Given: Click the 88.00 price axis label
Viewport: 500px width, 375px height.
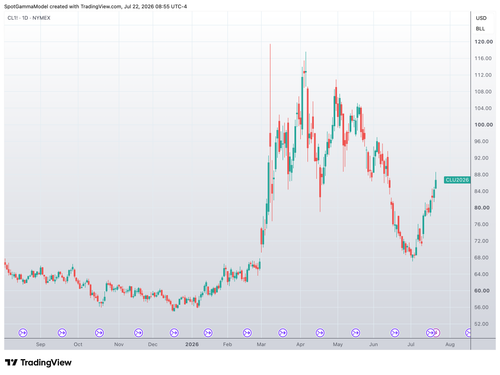Looking at the screenshot, I should (482, 175).
